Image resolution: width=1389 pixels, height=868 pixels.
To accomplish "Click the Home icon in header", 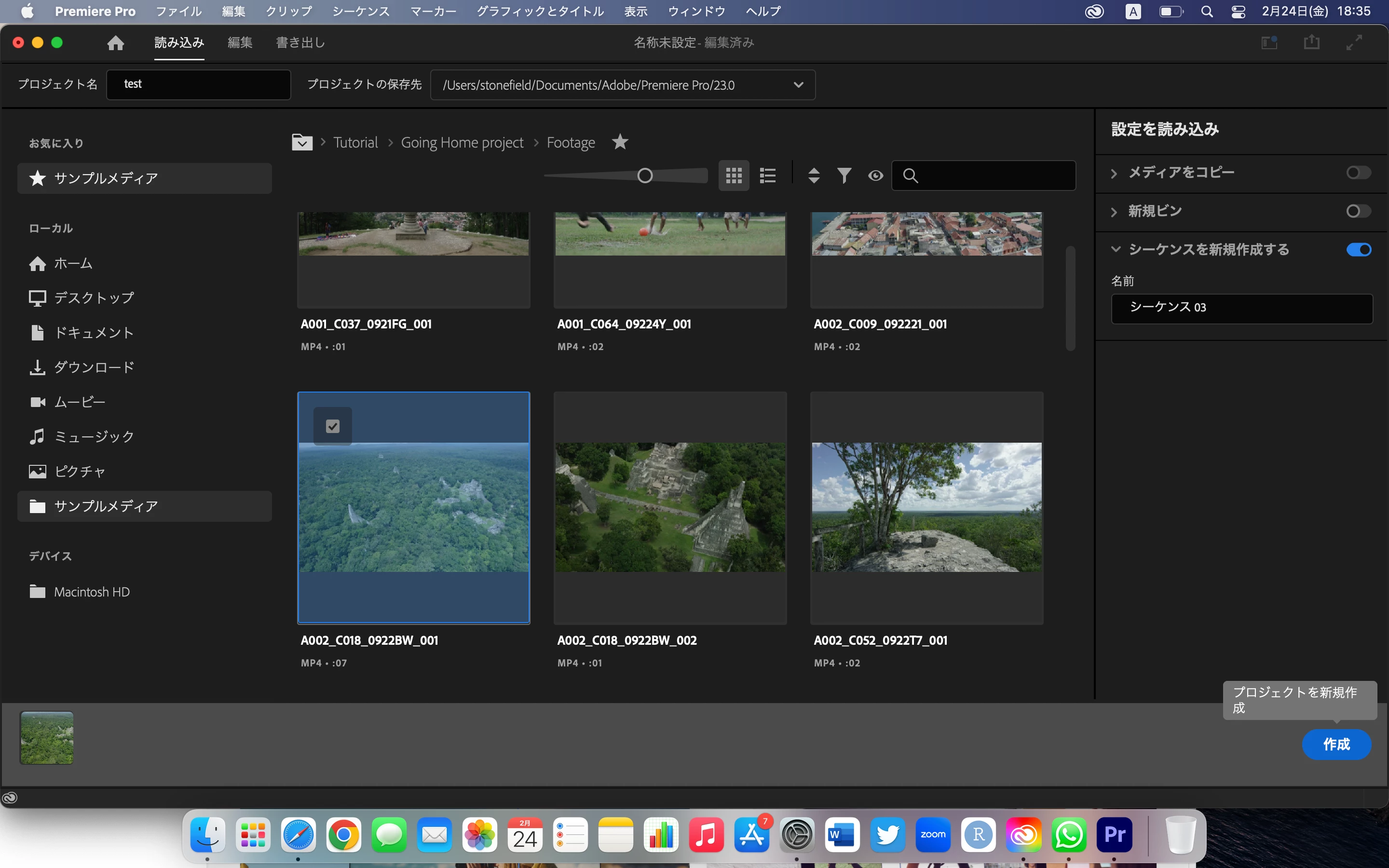I will 115,43.
